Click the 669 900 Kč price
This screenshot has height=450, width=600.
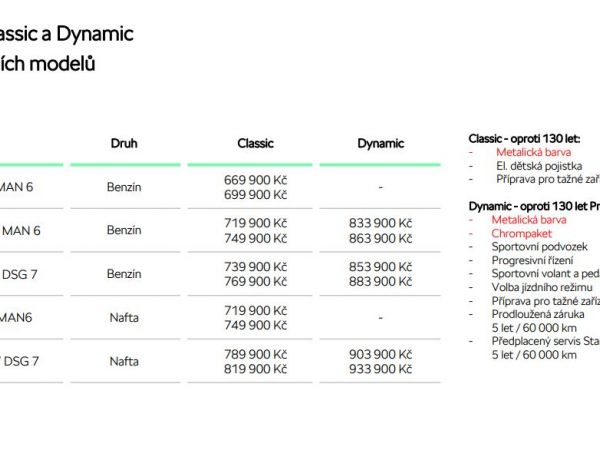(x=255, y=180)
